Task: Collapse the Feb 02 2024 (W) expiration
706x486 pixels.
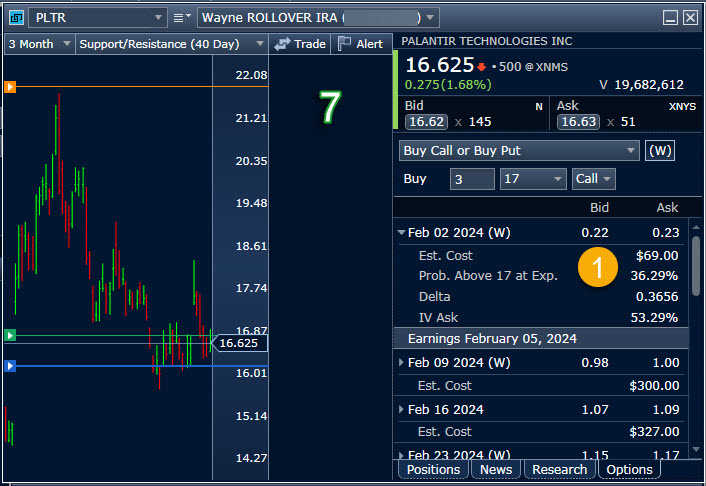Action: pyautogui.click(x=402, y=233)
